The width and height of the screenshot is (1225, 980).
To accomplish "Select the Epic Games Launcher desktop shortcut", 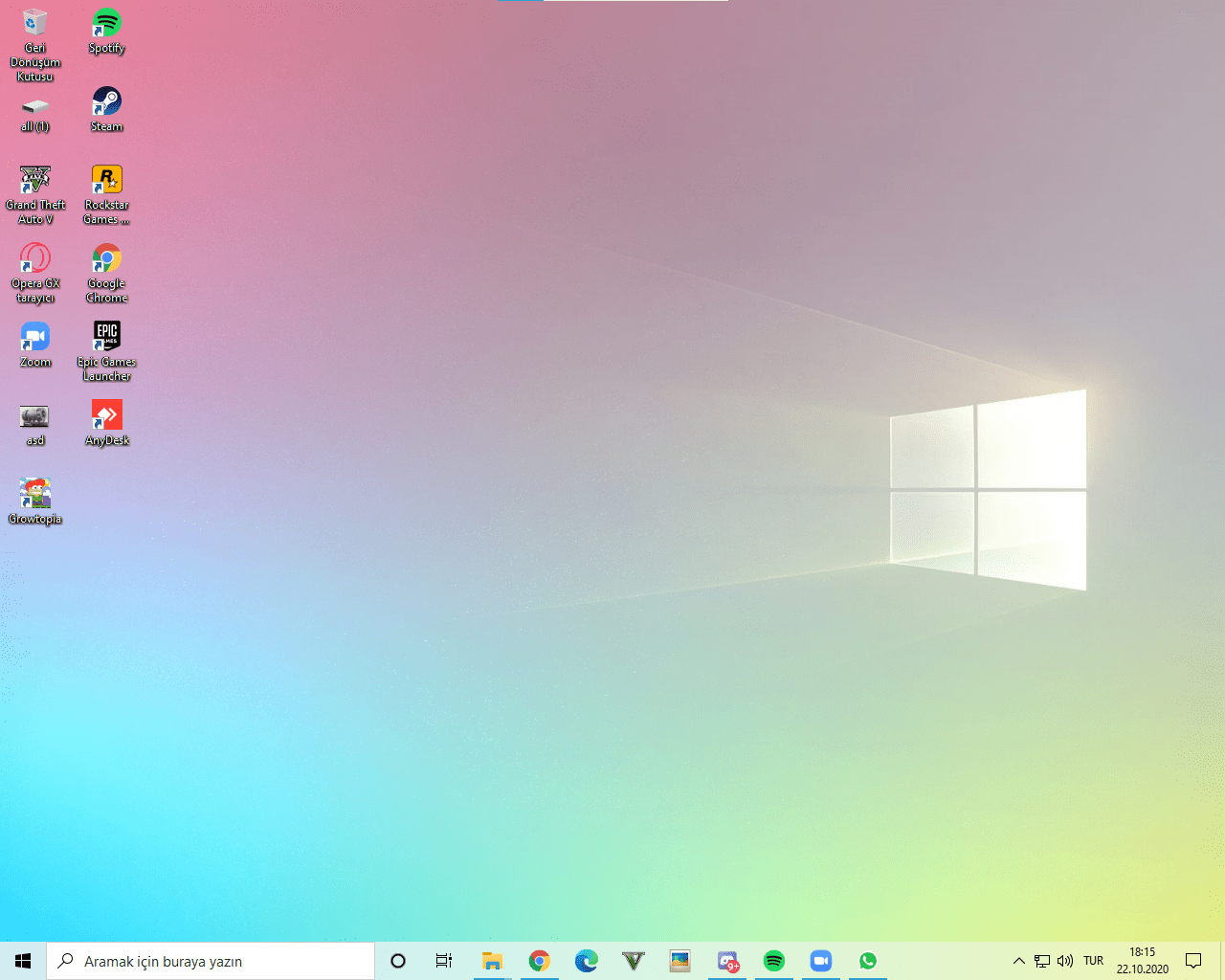I will pos(107,351).
